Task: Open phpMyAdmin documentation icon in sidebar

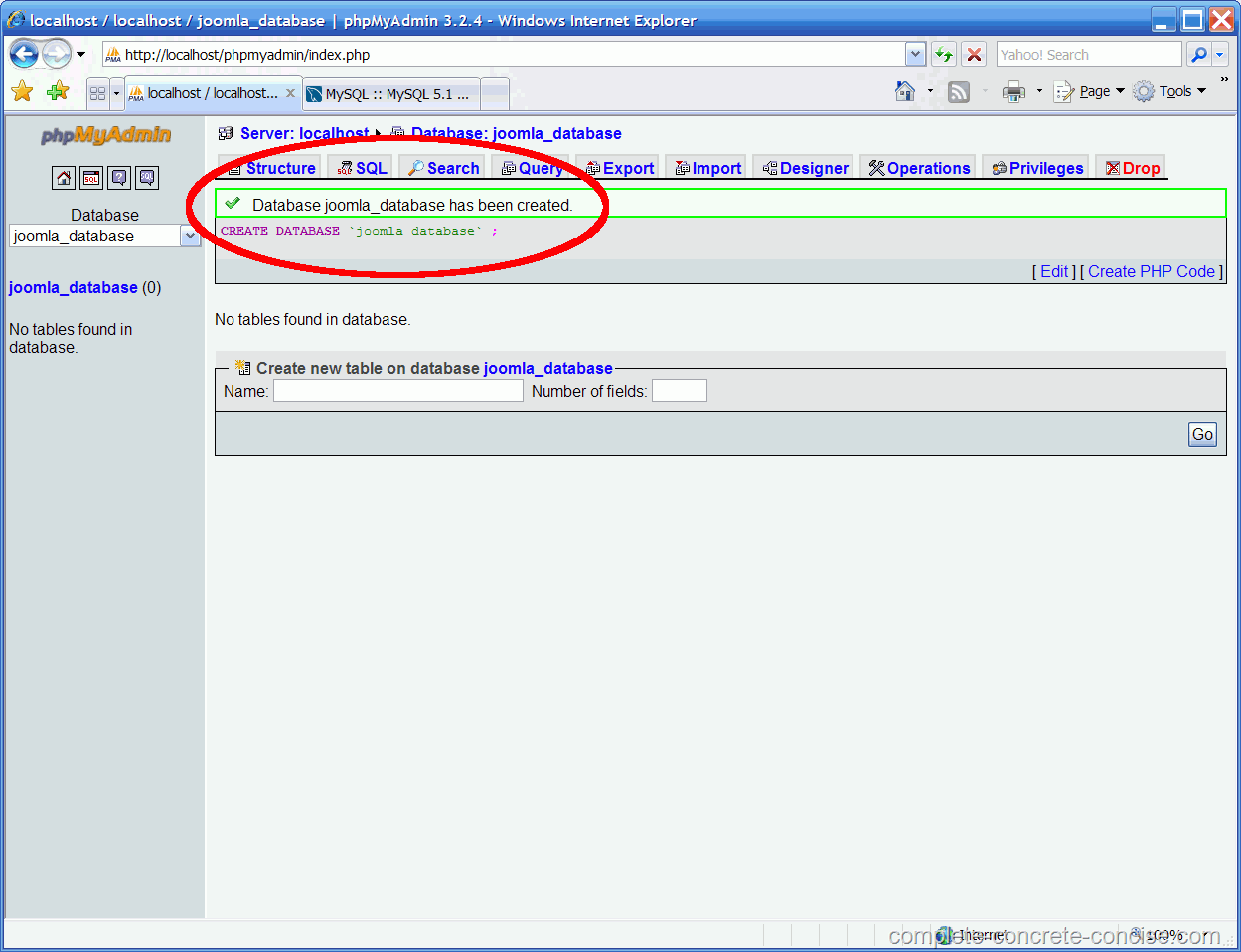Action: pyautogui.click(x=119, y=178)
